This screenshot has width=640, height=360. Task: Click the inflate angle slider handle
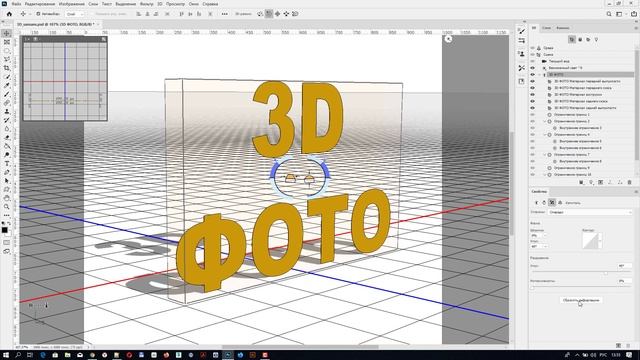[x=606, y=273]
